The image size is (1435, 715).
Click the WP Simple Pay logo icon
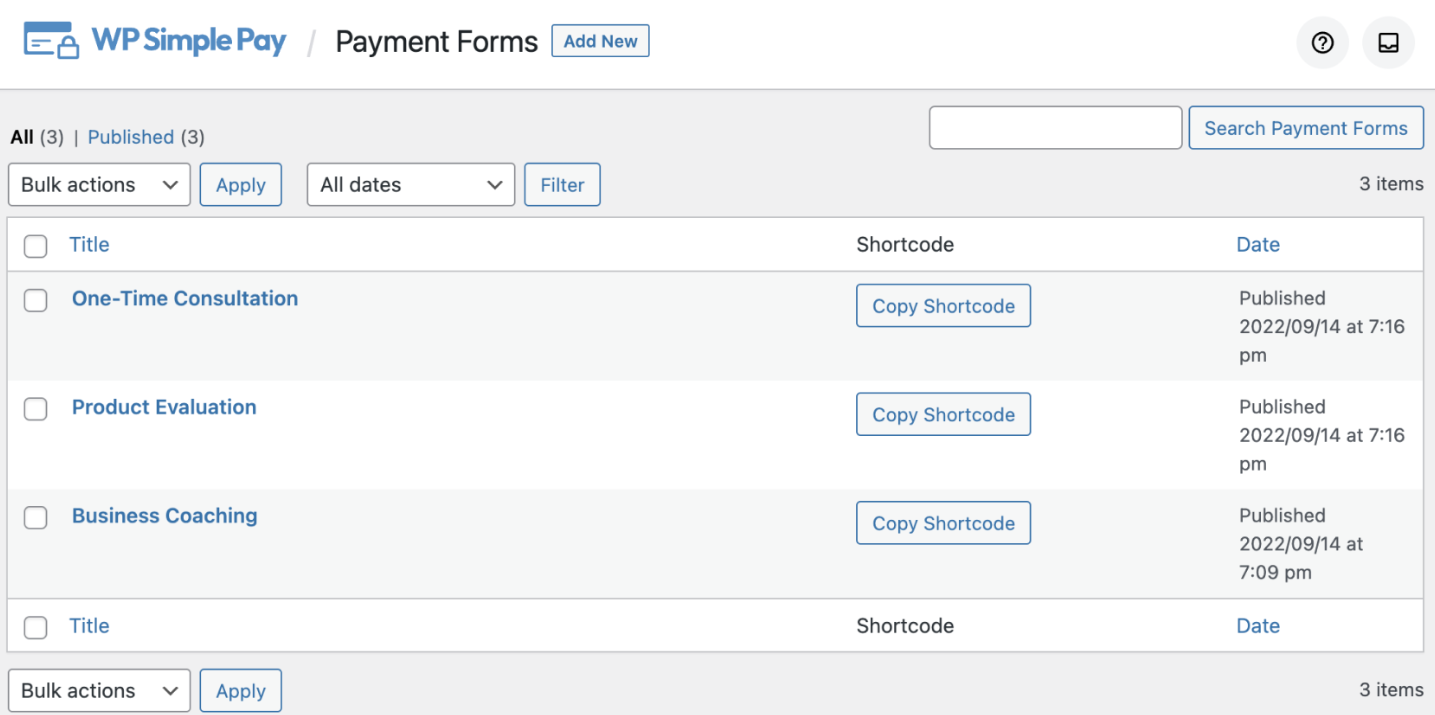pyautogui.click(x=50, y=41)
